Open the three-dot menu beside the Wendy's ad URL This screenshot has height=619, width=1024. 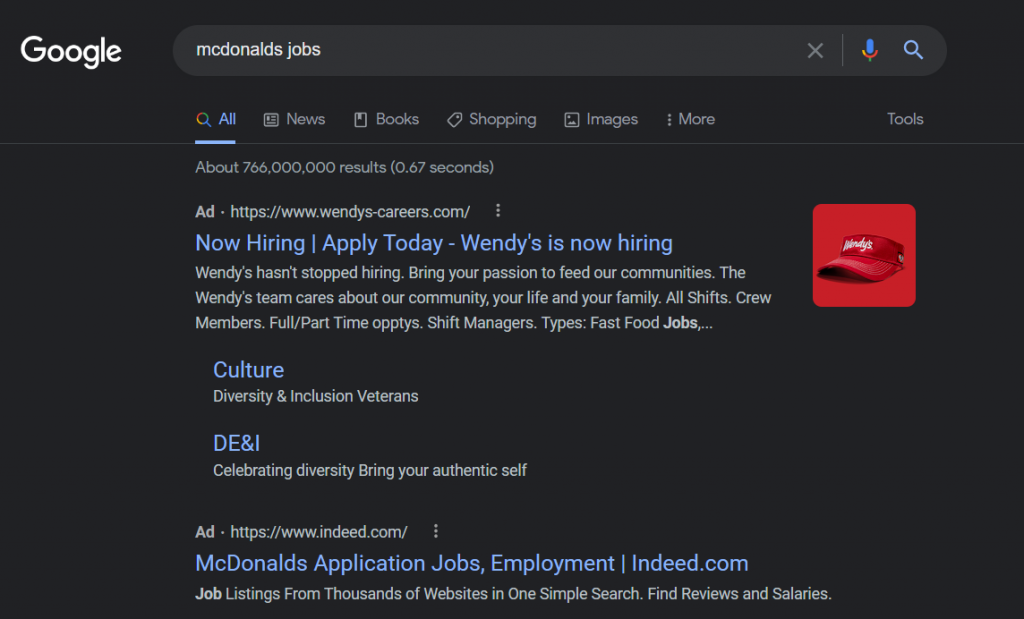pyautogui.click(x=498, y=210)
